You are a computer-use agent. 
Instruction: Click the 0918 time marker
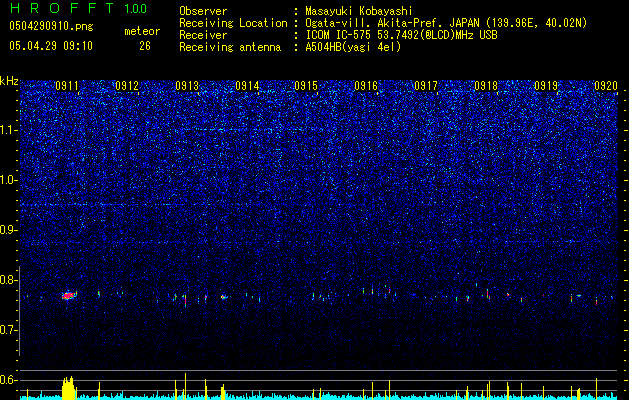click(x=486, y=86)
